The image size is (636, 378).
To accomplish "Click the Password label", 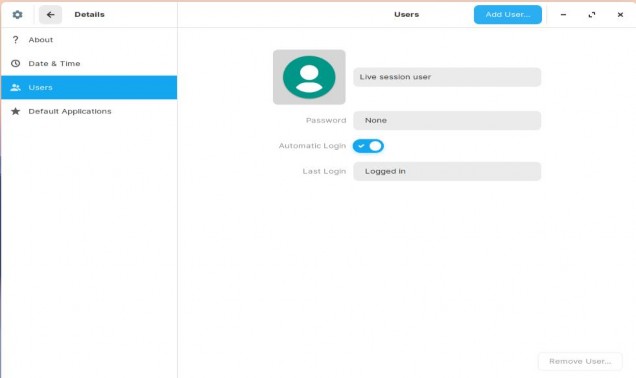I will (326, 120).
